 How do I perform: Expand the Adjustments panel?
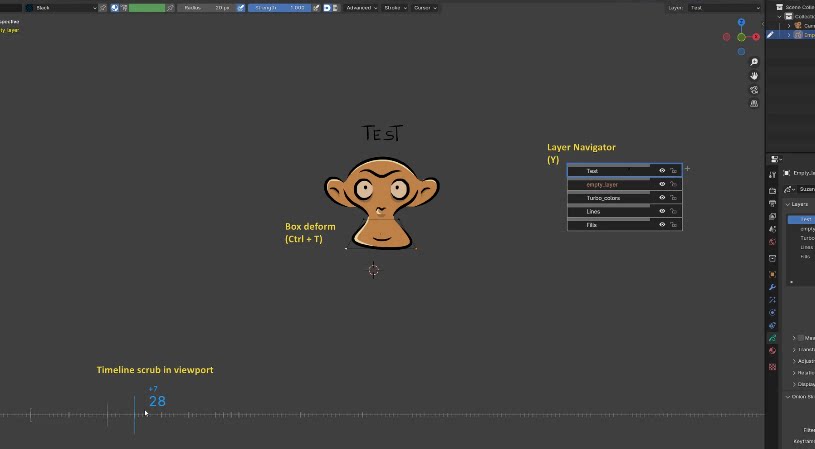794,361
